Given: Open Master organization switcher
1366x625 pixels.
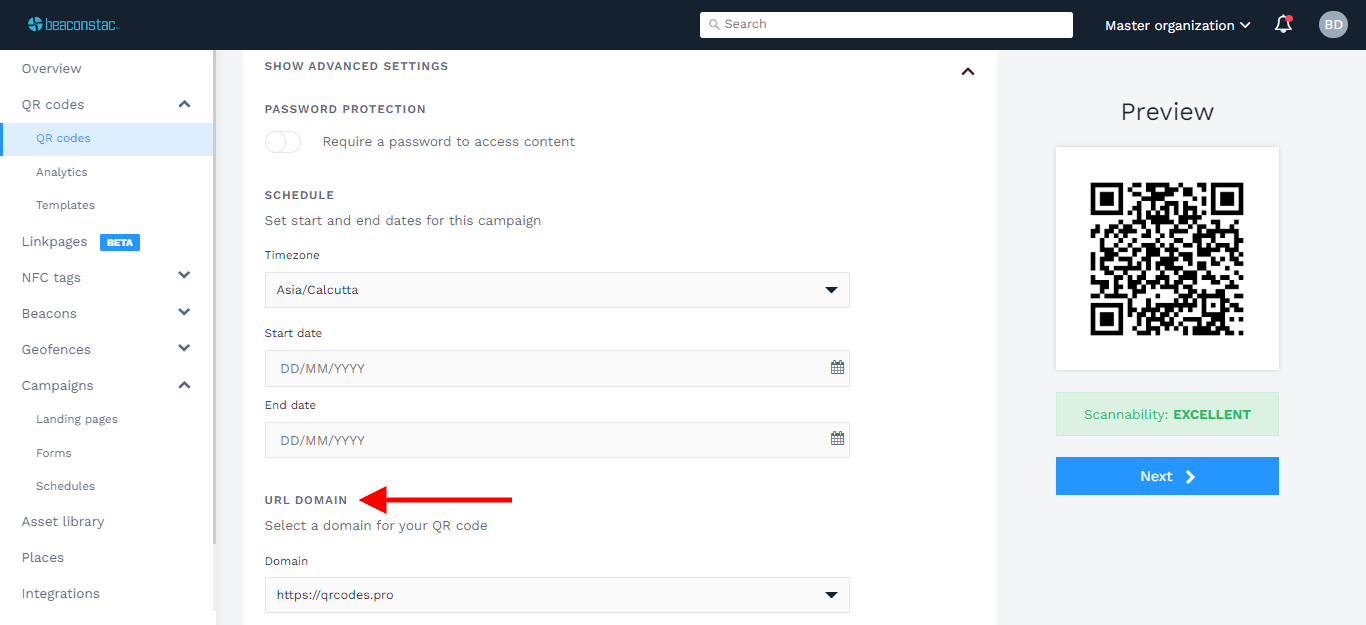Looking at the screenshot, I should pos(1177,25).
